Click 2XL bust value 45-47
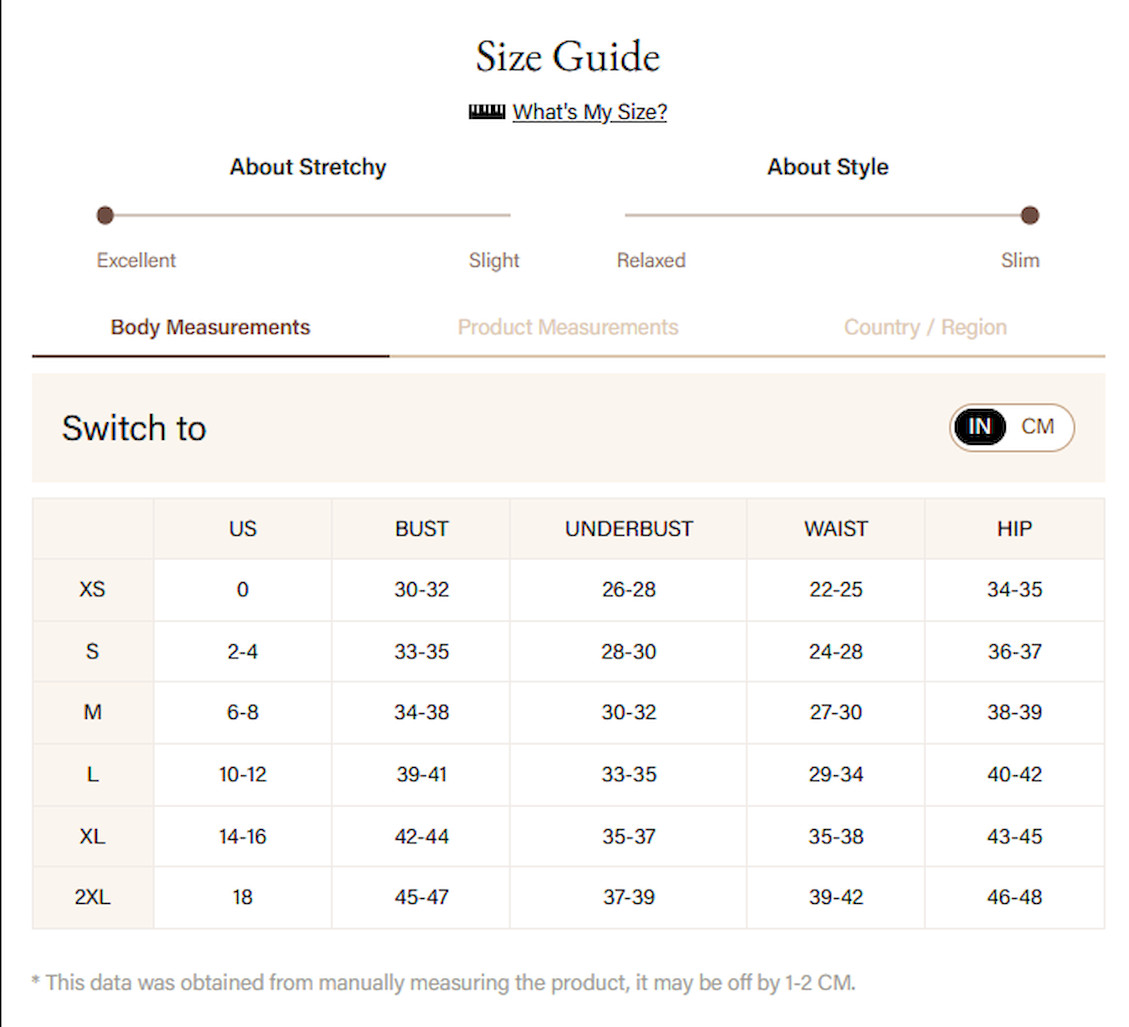This screenshot has width=1129, height=1027. click(421, 897)
